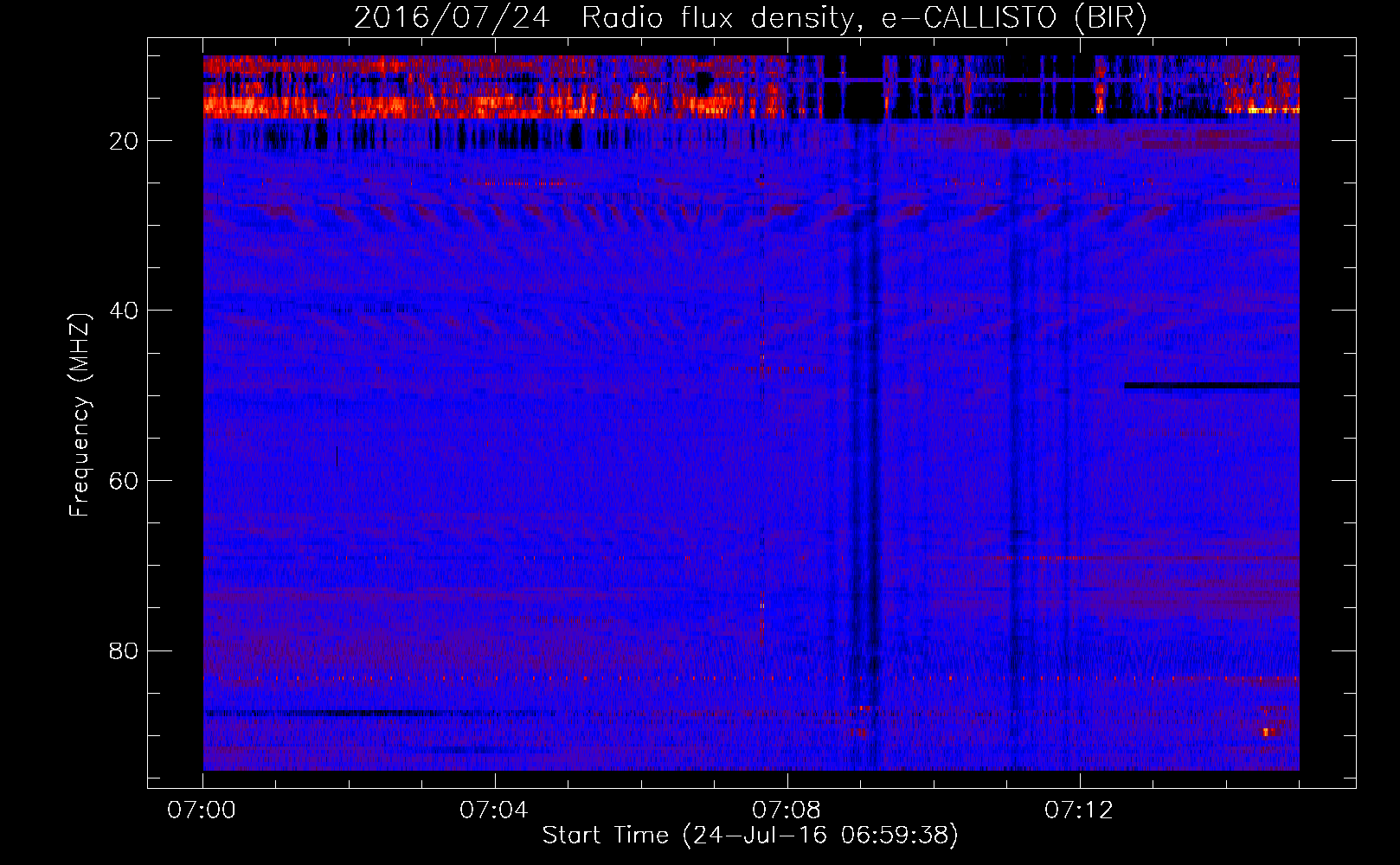Click the "Start Time (24-Jul-16 06:59:38)" axis label
The image size is (1400, 865).
tap(750, 835)
